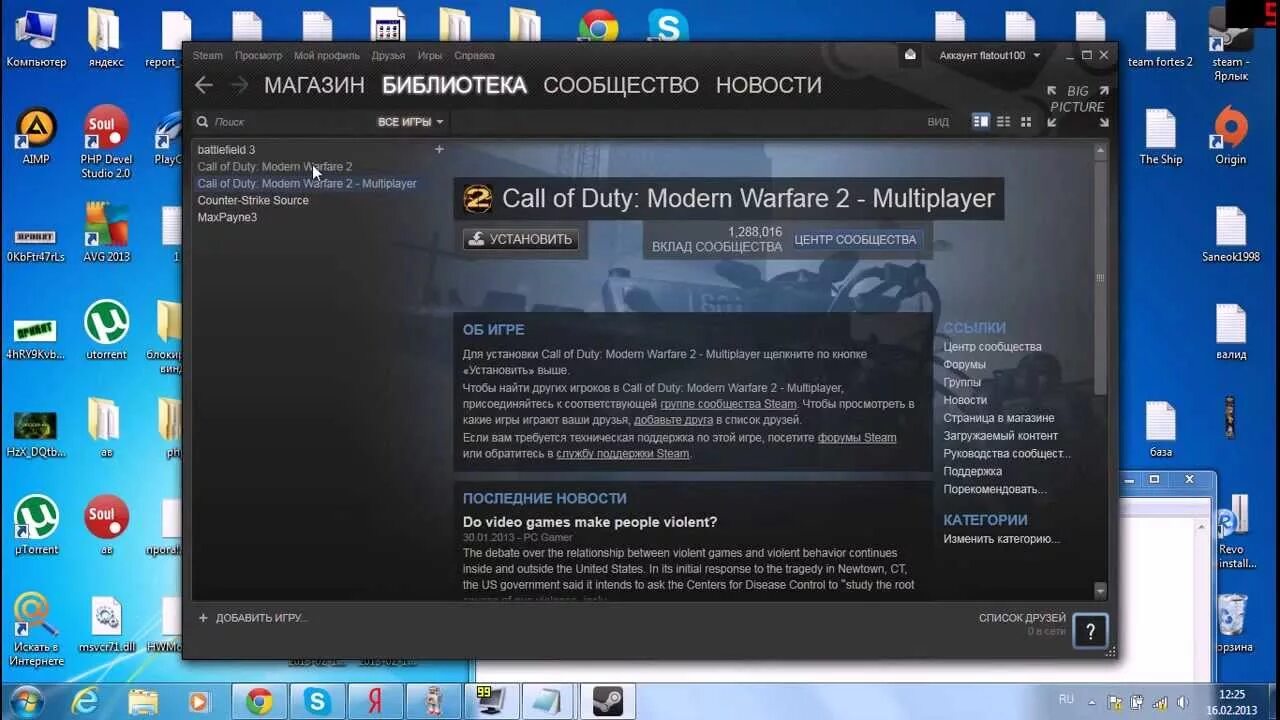1280x720 pixels.
Task: Open the Друзья menu
Action: click(388, 55)
